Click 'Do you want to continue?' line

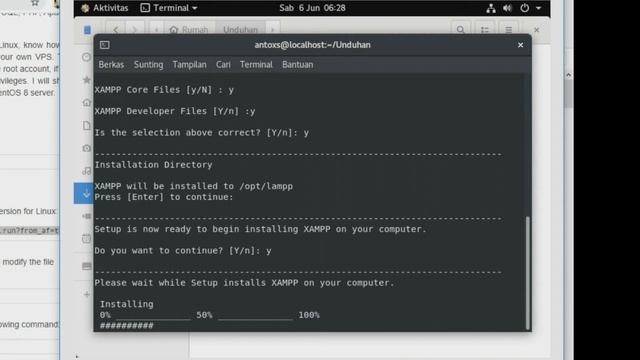183,251
